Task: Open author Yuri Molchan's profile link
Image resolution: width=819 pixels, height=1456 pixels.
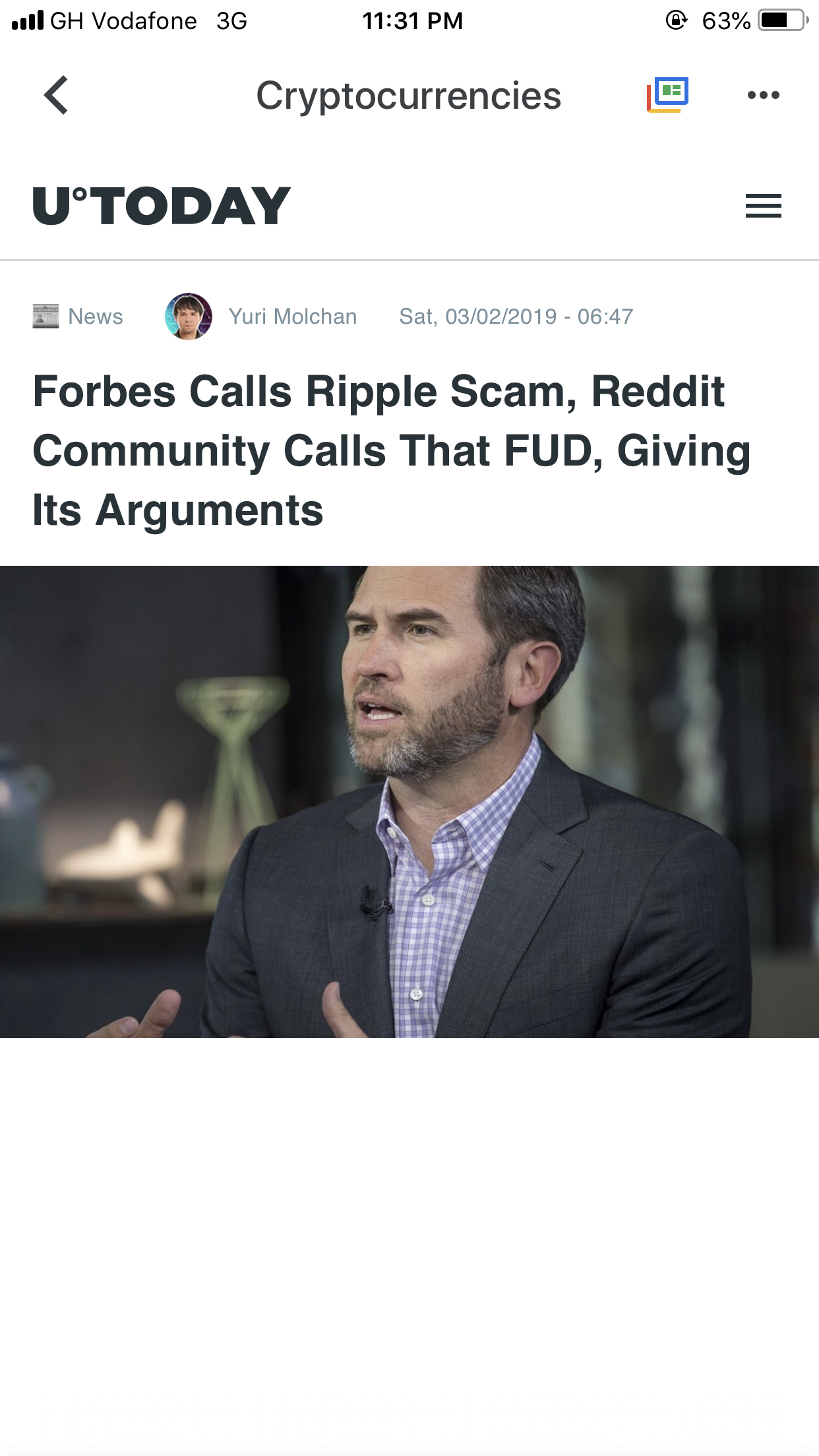Action: coord(293,317)
